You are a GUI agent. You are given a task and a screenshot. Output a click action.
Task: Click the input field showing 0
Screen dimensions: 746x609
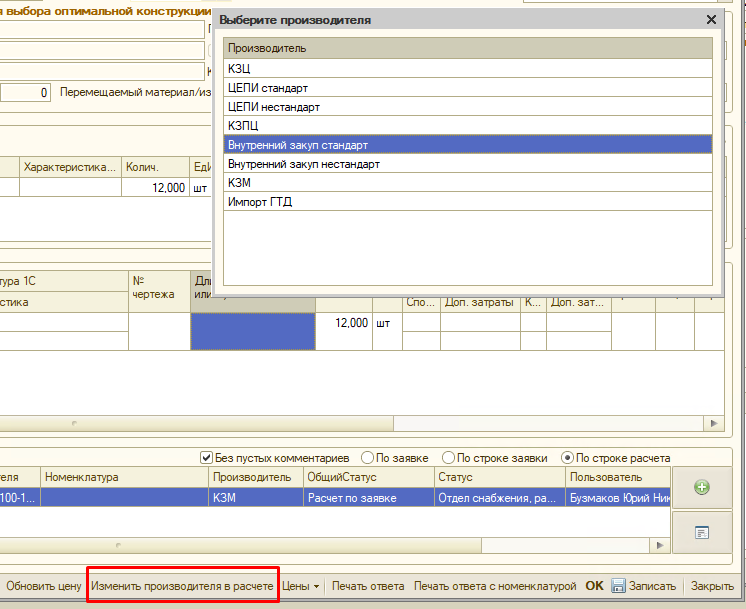[x=26, y=92]
